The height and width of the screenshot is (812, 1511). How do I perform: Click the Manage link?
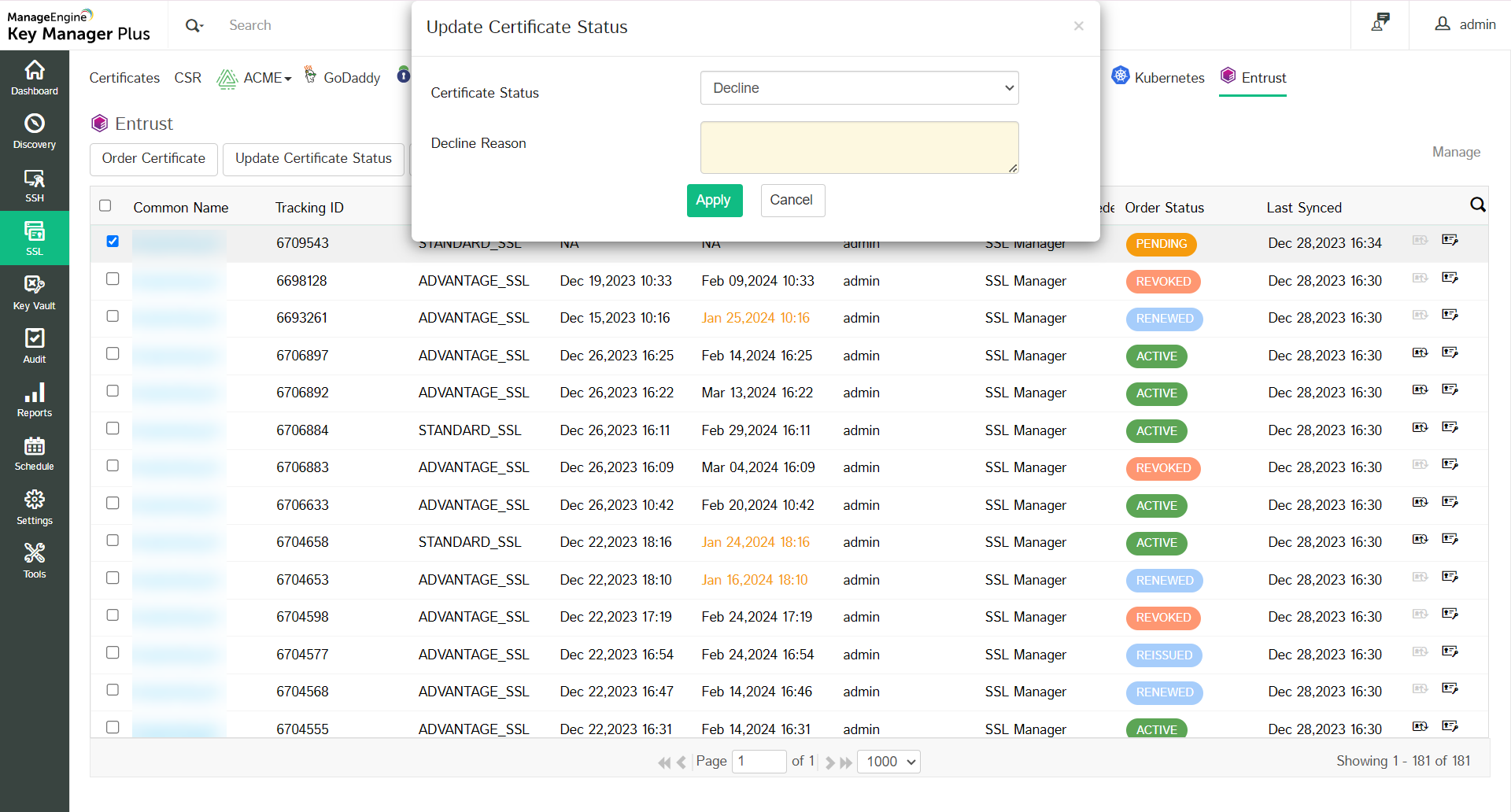1456,152
